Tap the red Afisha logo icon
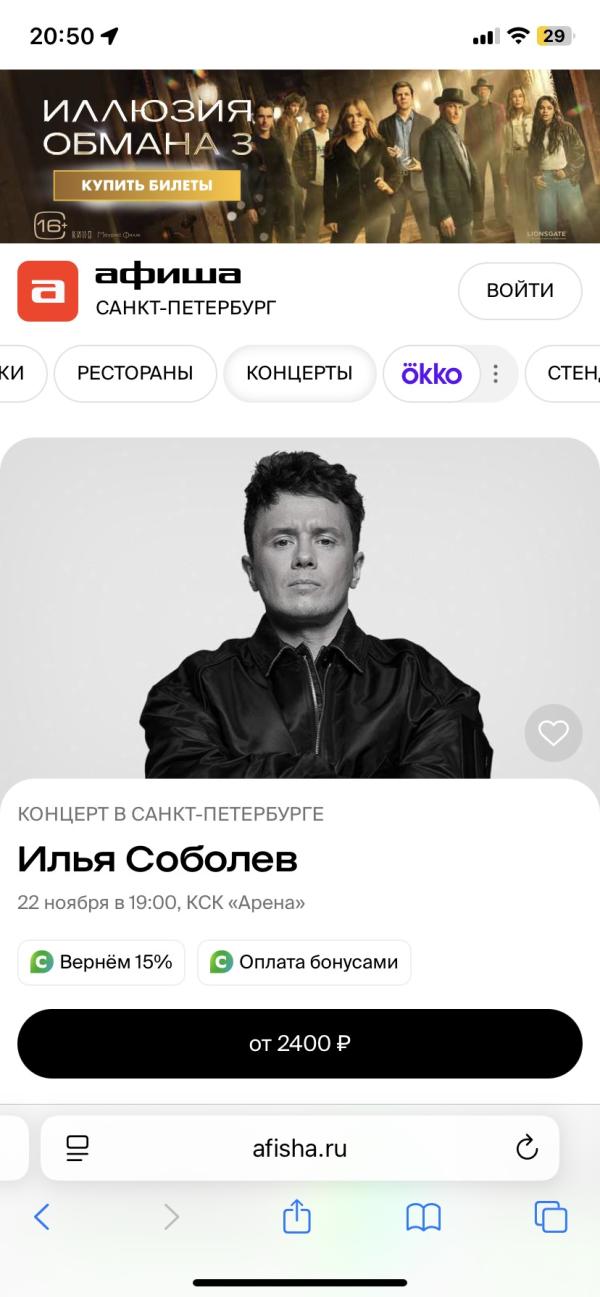The width and height of the screenshot is (600, 1297). tap(47, 291)
